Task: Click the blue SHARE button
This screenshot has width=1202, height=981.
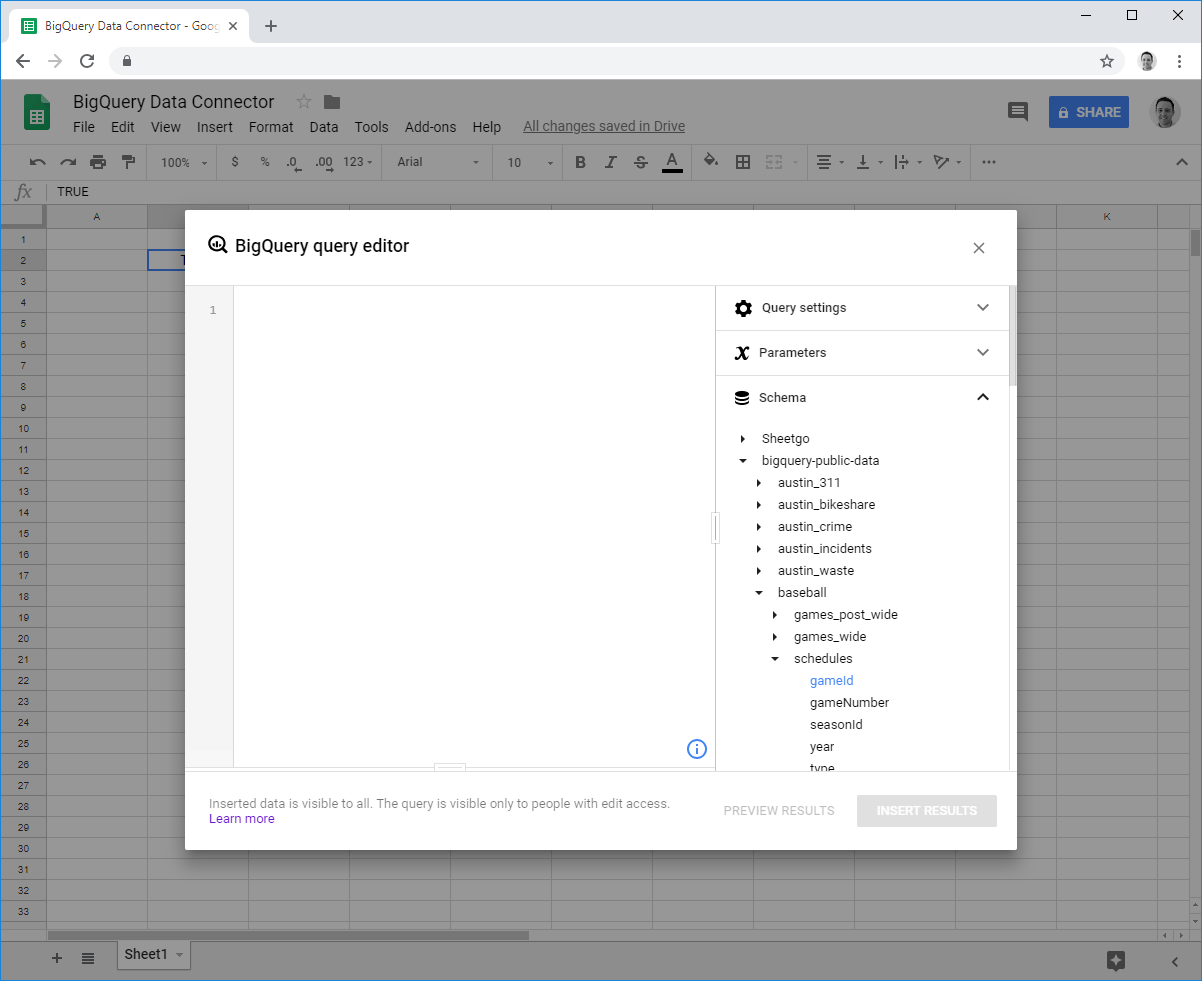Action: click(1088, 112)
